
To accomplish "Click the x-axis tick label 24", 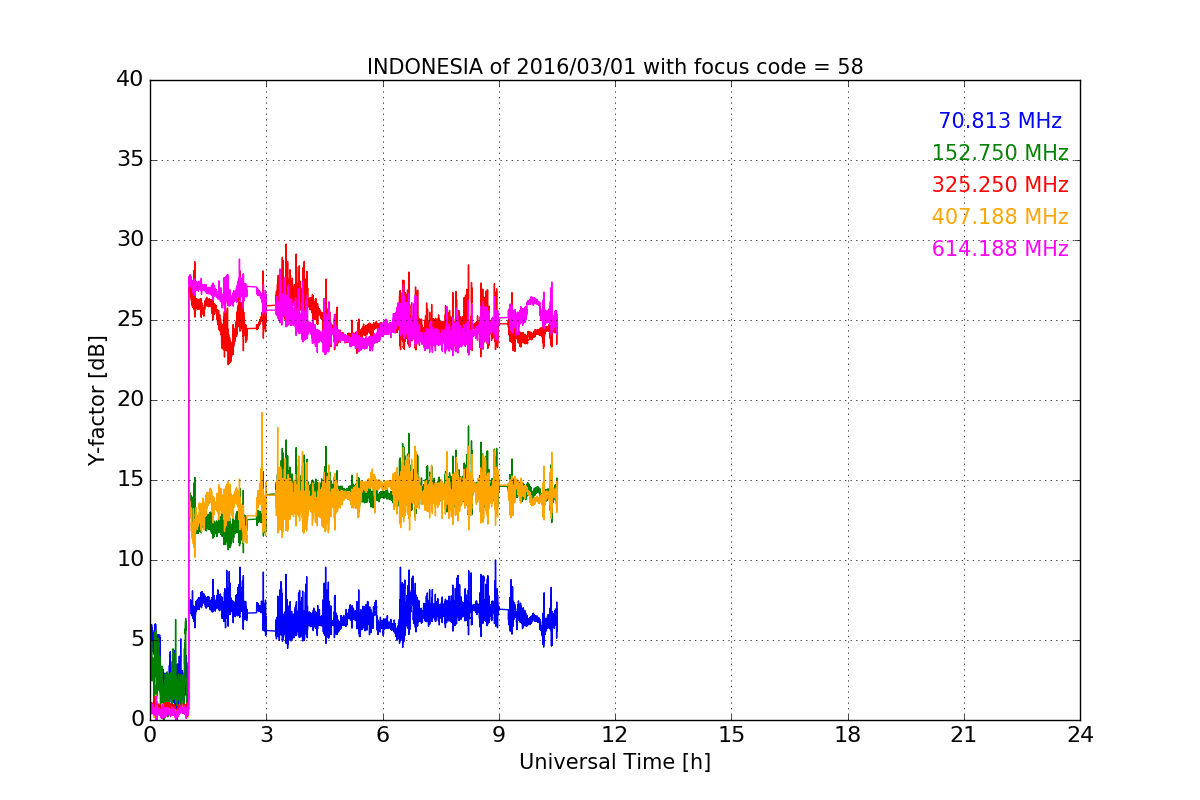I will pyautogui.click(x=1080, y=735).
